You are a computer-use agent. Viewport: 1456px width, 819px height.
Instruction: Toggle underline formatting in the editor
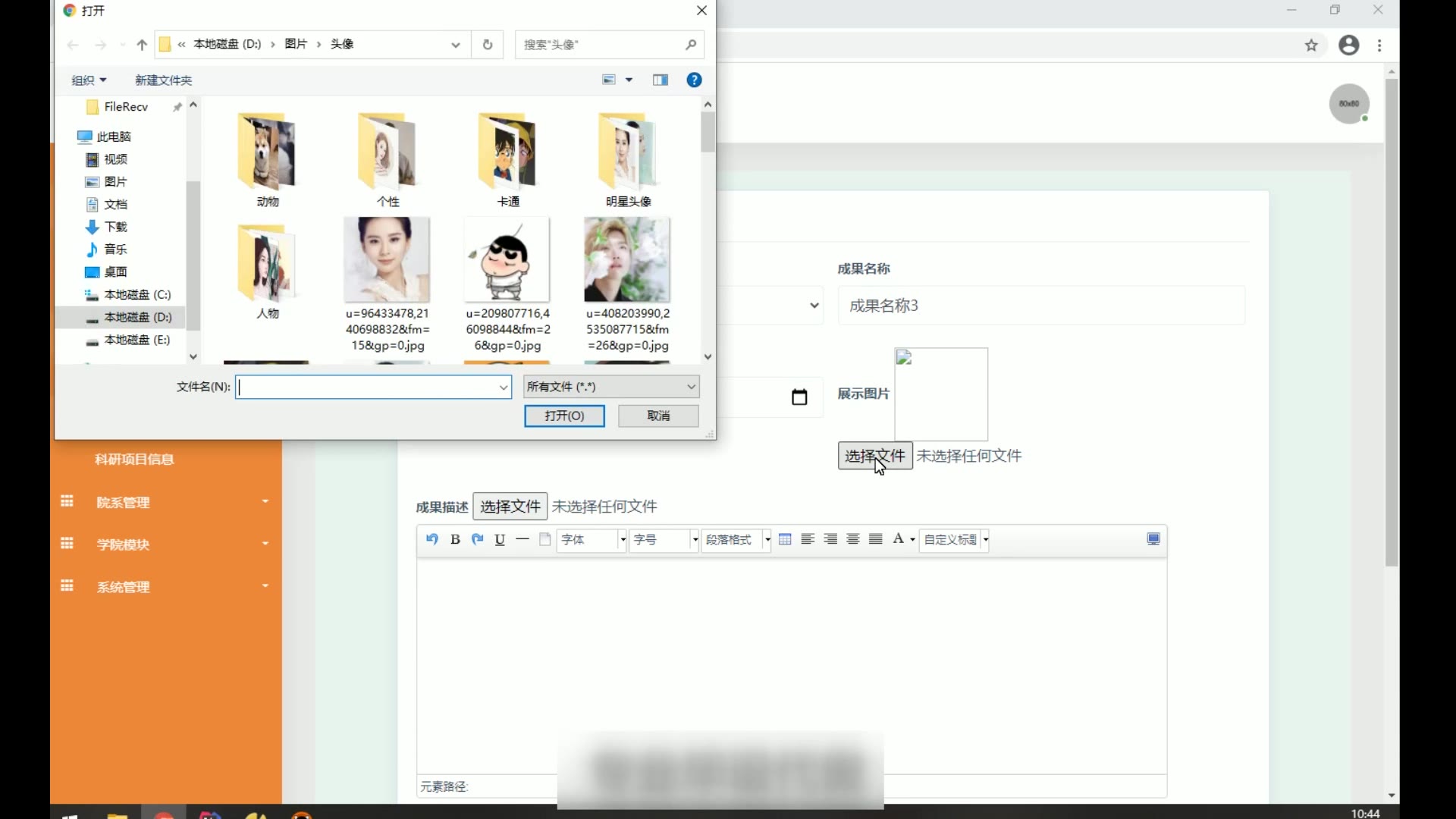pyautogui.click(x=500, y=539)
